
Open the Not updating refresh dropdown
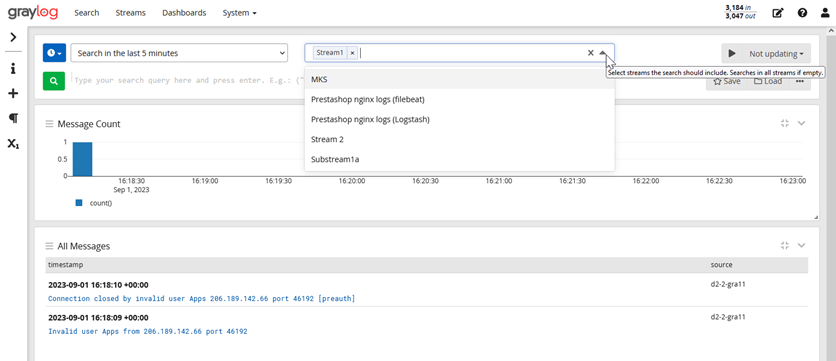coord(776,53)
